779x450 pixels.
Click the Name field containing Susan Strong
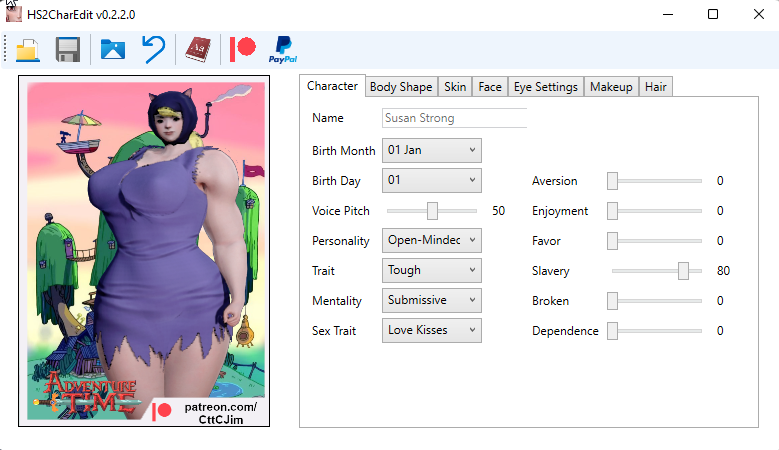(455, 118)
